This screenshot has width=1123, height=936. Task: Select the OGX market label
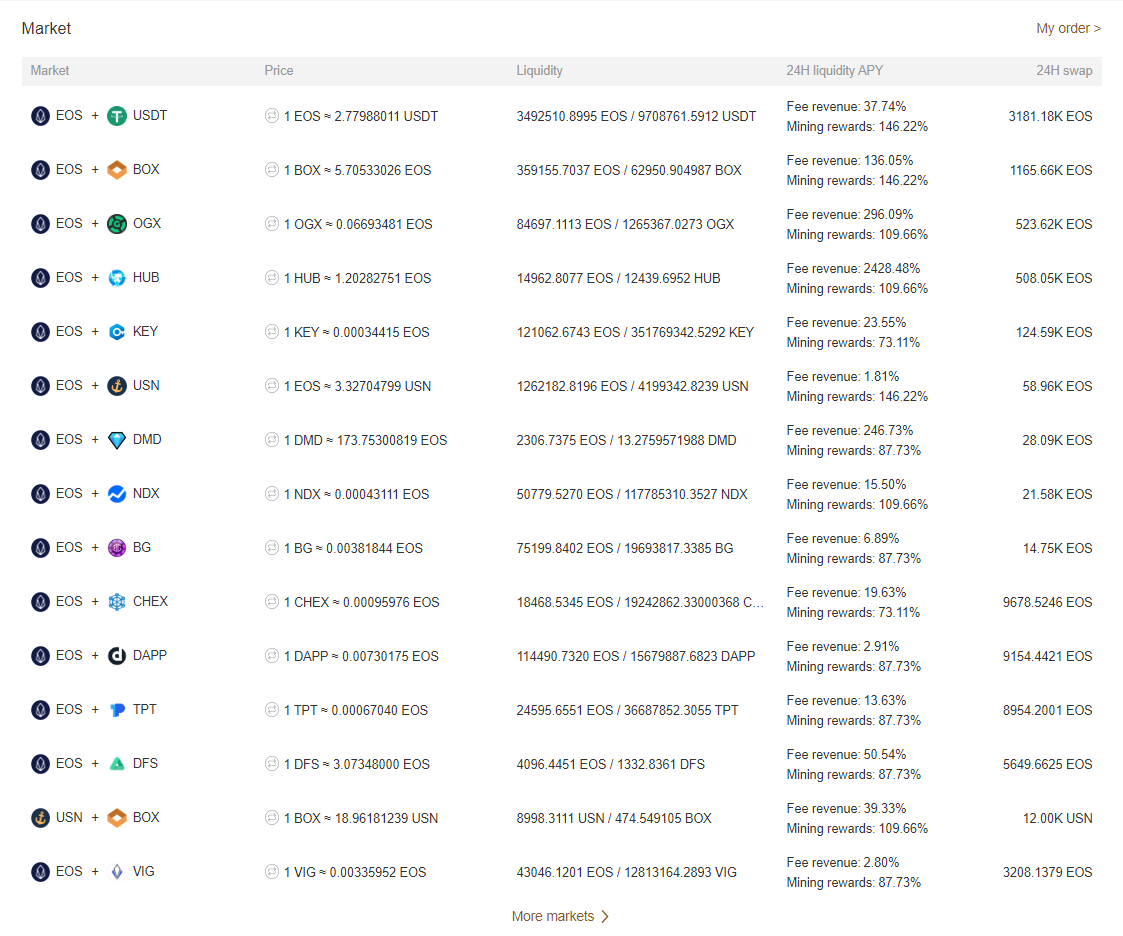[x=147, y=223]
